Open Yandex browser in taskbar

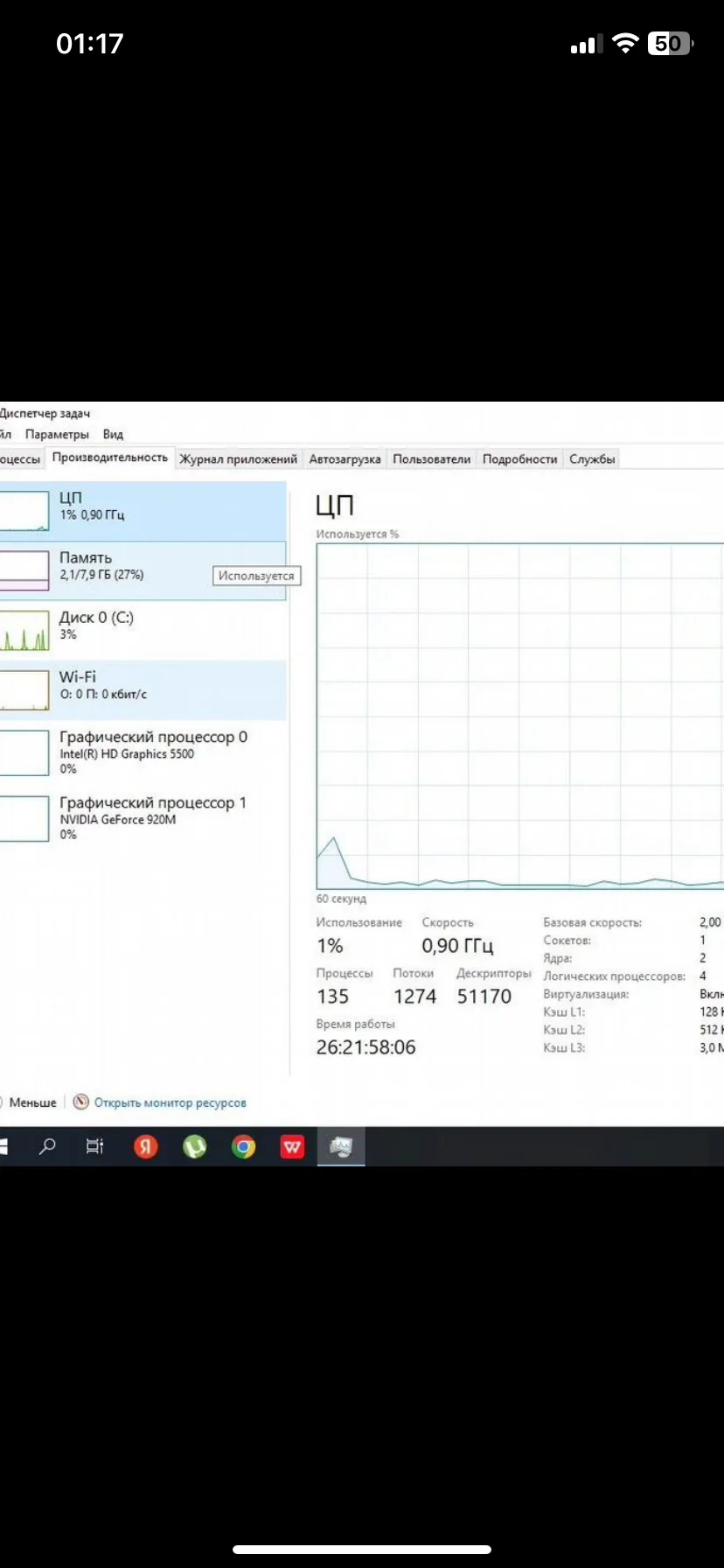146,1146
